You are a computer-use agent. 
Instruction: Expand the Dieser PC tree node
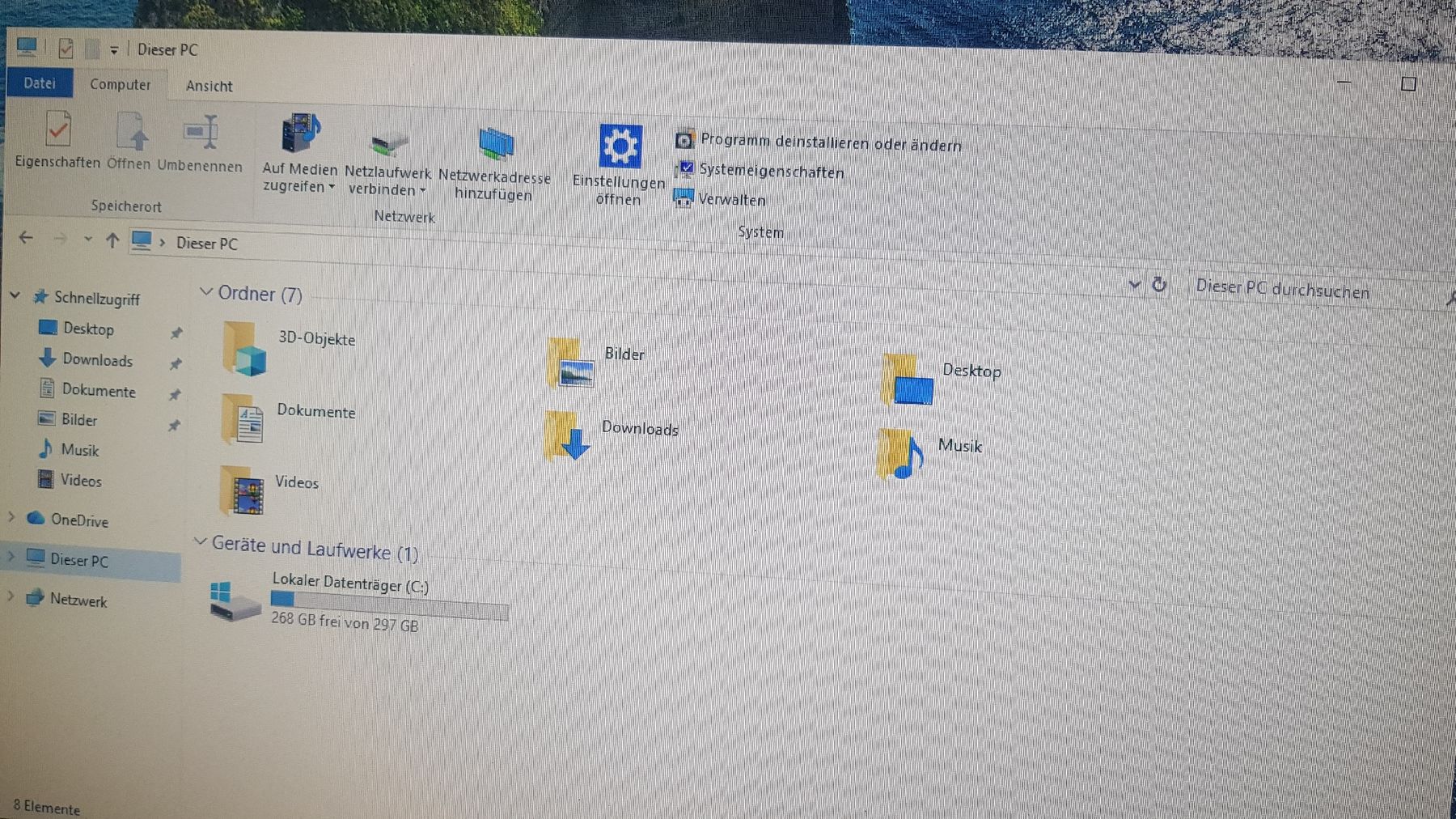[11, 556]
